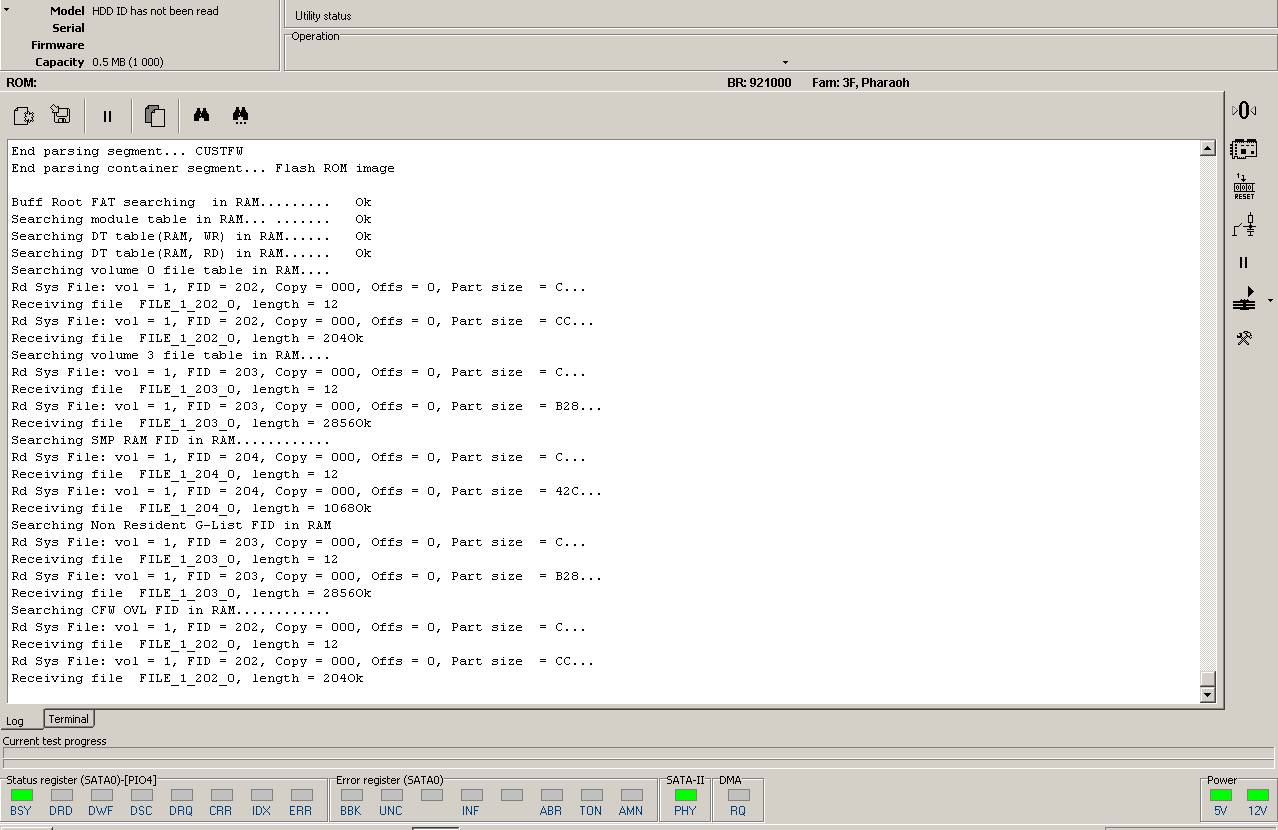Click 'End parsing segment... CUSTFW' line
Image resolution: width=1278 pixels, height=830 pixels.
[127, 151]
